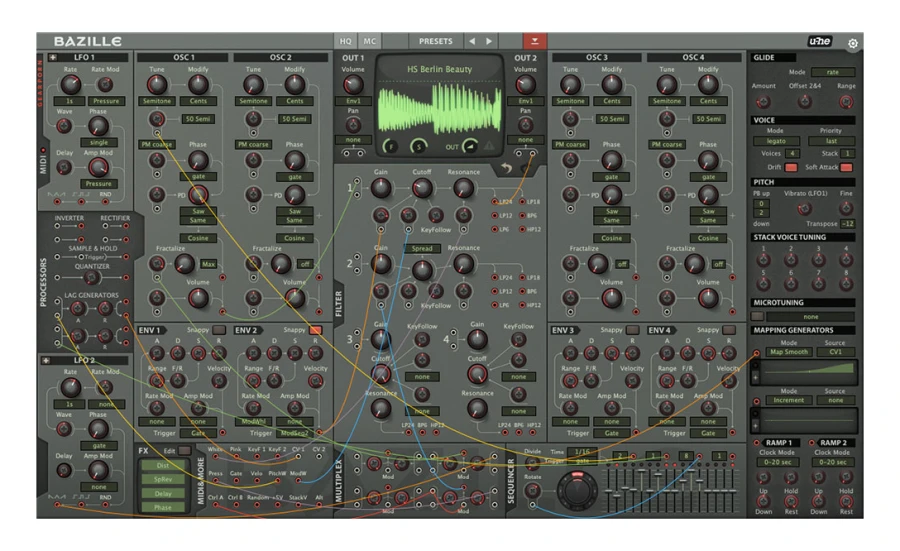Click the LFO 2 RND output jack

point(105,505)
